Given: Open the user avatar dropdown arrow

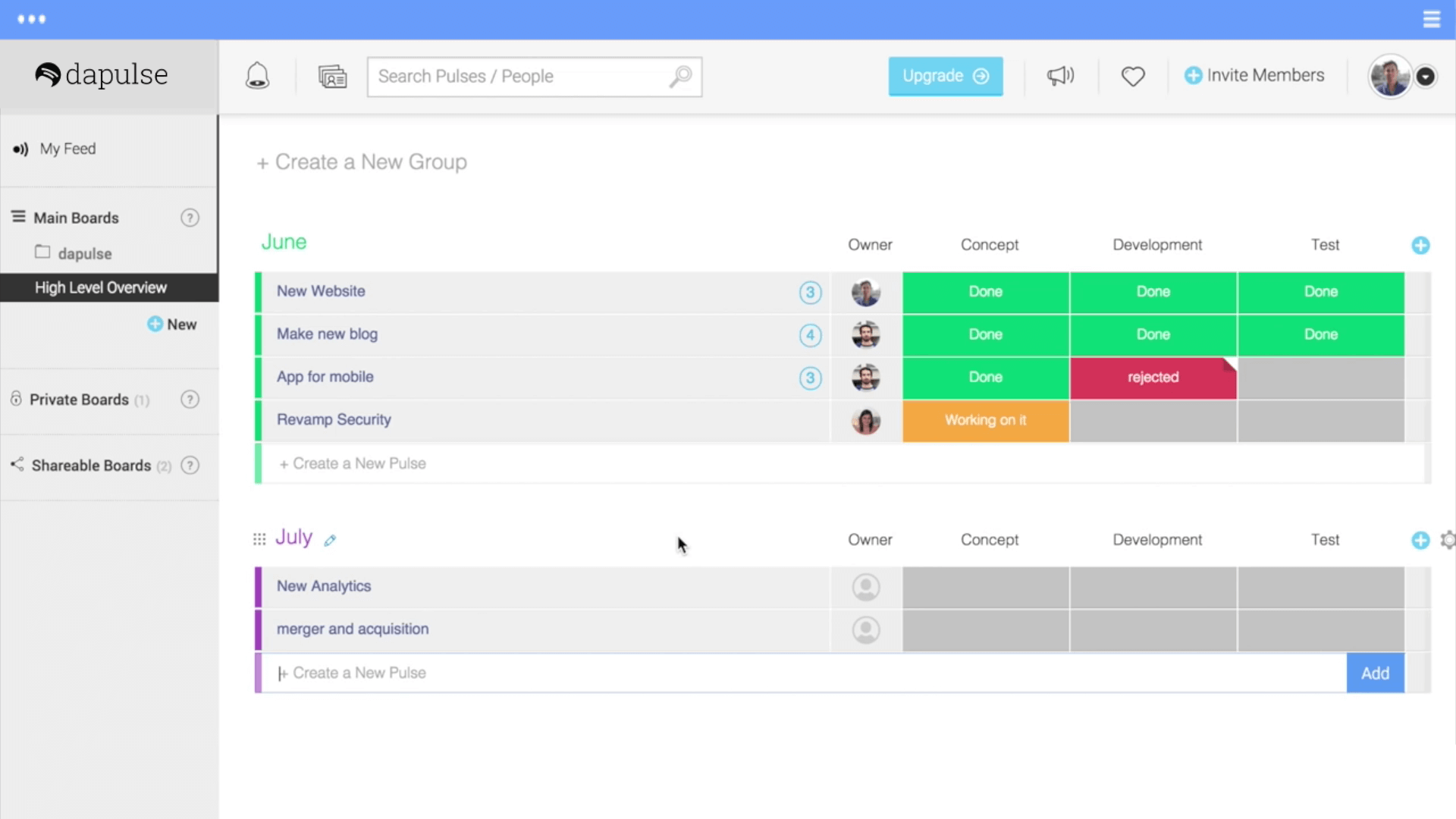Looking at the screenshot, I should tap(1426, 77).
